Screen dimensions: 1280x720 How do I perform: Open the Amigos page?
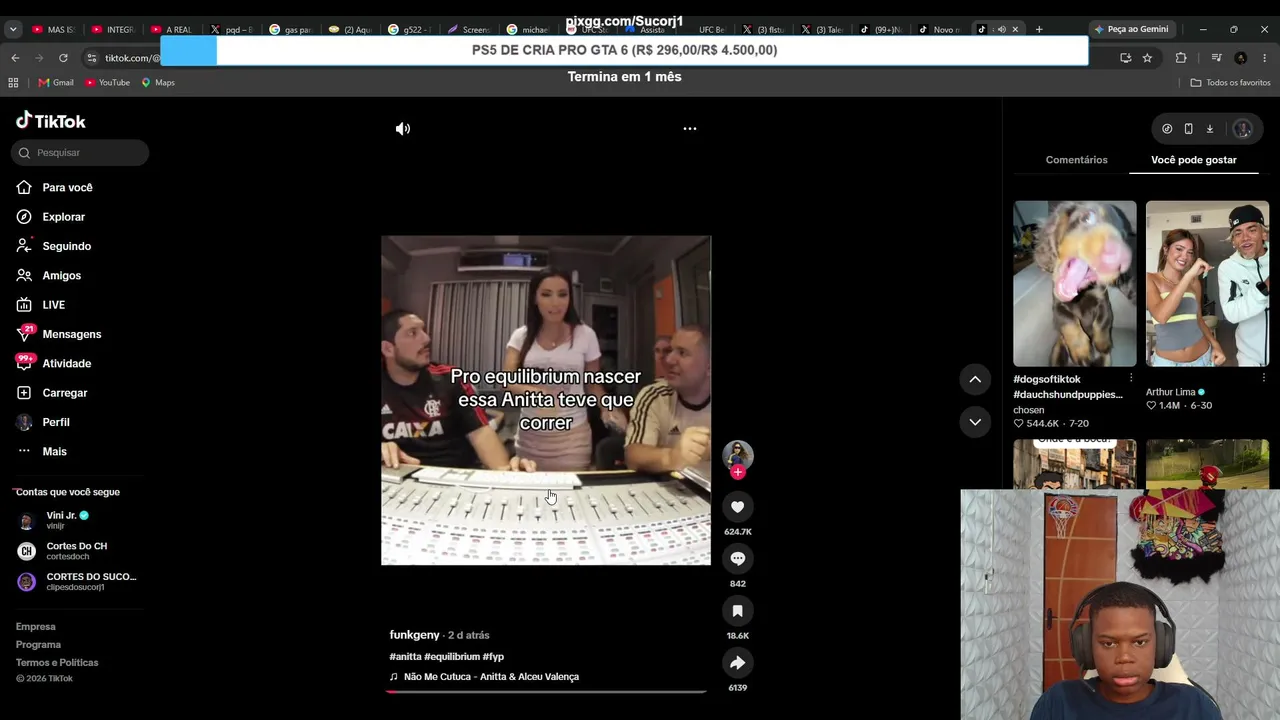pos(49,275)
